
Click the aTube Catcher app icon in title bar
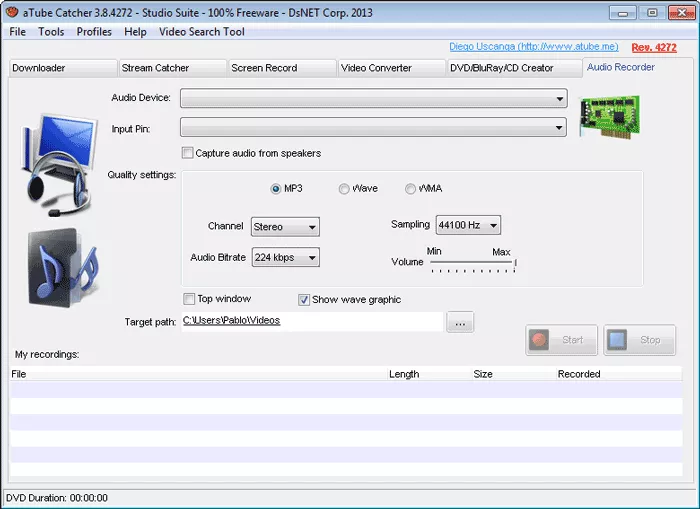point(12,12)
